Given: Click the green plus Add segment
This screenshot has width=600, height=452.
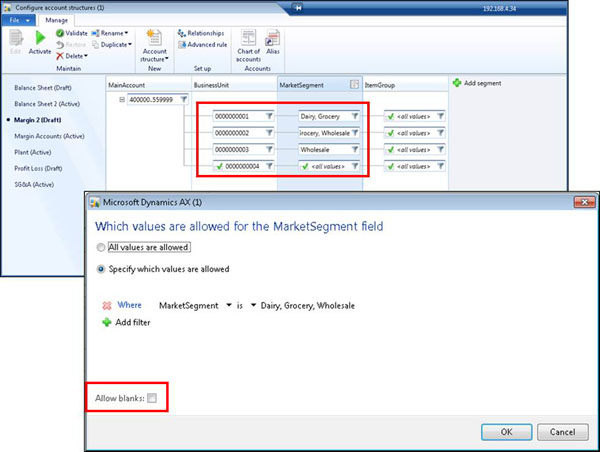Looking at the screenshot, I should point(457,81).
